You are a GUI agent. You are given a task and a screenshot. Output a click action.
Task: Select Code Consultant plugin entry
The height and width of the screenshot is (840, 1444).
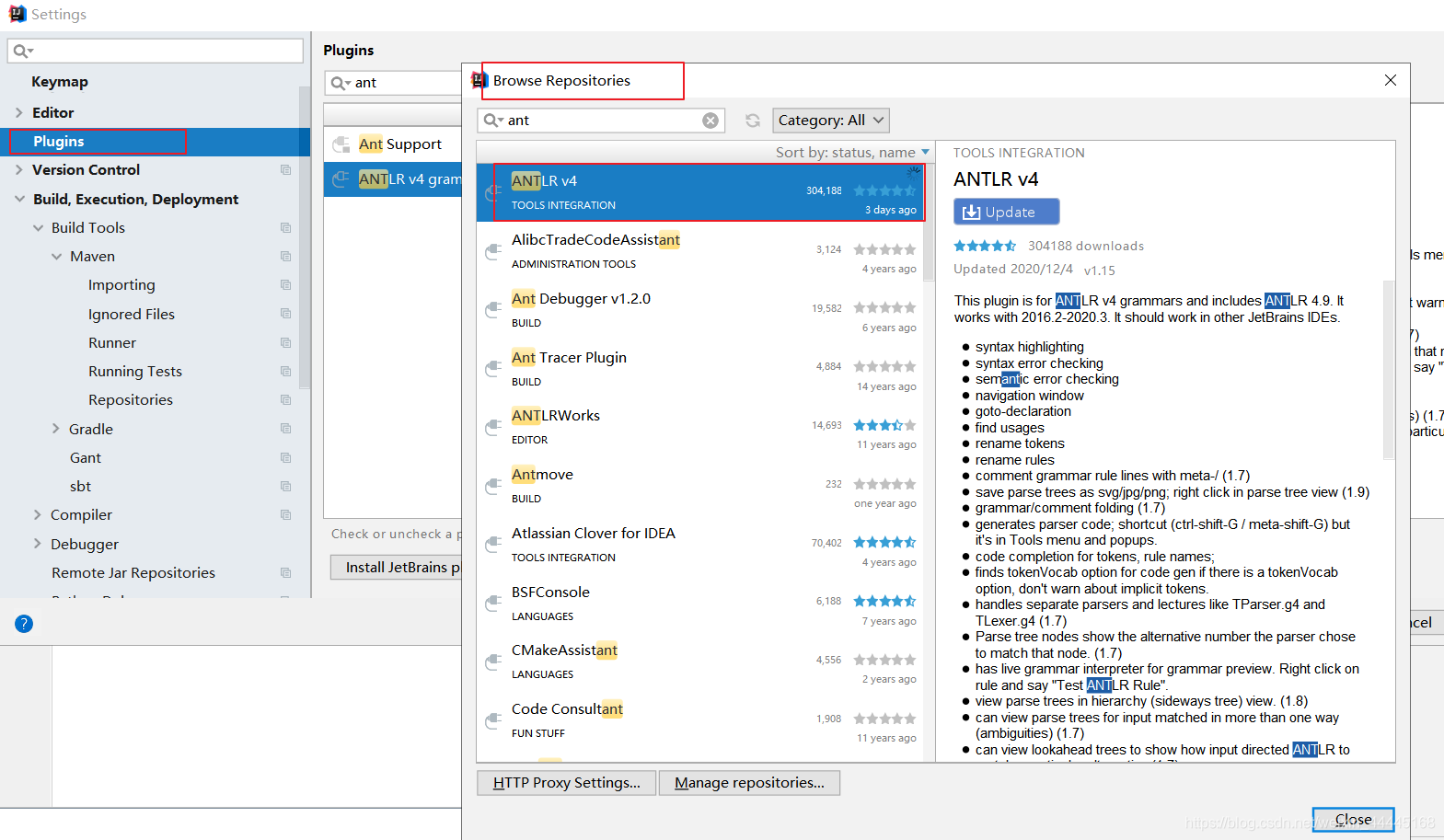point(701,720)
